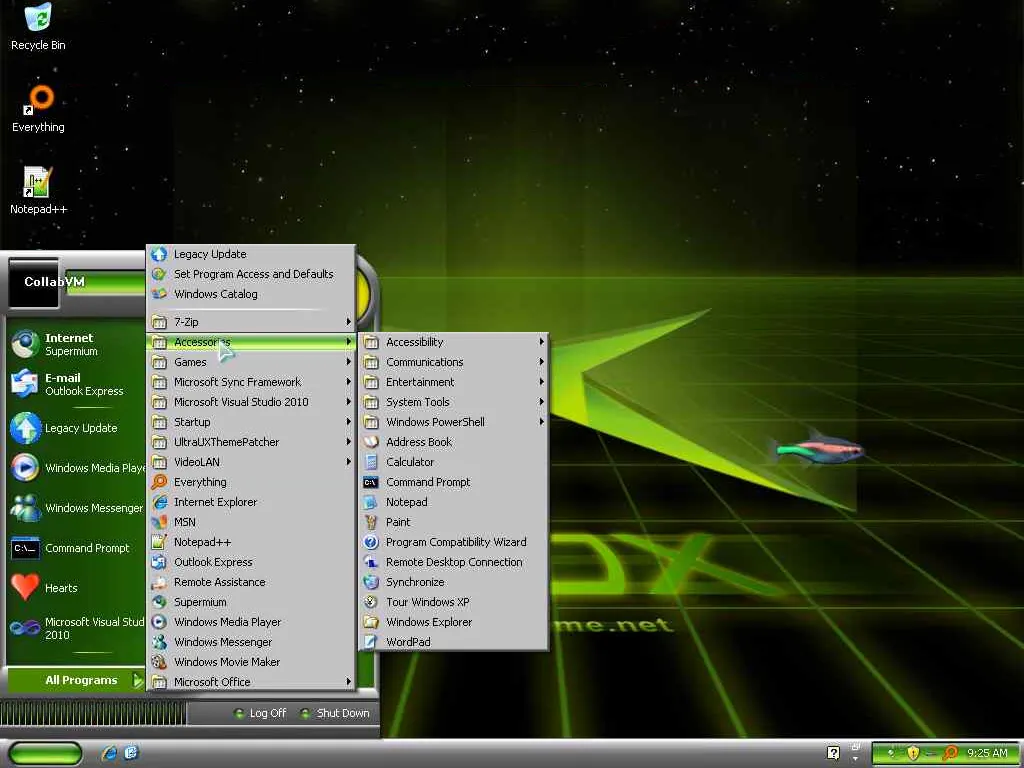Click the Everything tray icon near clock
Viewport: 1024px width, 768px height.
pos(950,753)
